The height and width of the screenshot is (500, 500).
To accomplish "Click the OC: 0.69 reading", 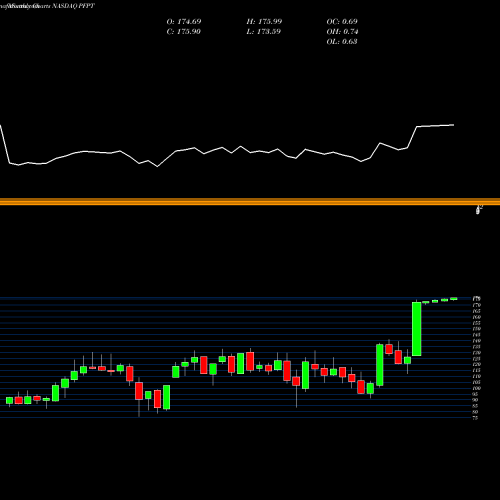I will pos(342,22).
